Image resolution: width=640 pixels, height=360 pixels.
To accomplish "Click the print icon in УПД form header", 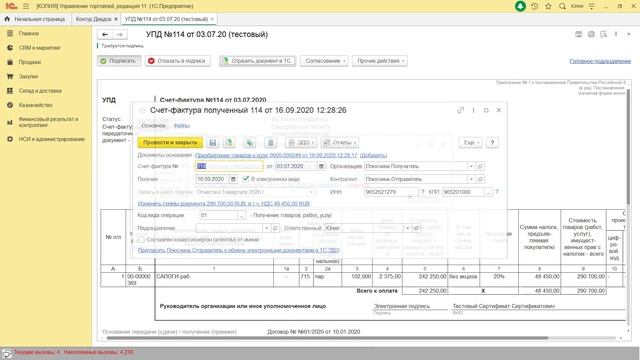I will coord(591,35).
